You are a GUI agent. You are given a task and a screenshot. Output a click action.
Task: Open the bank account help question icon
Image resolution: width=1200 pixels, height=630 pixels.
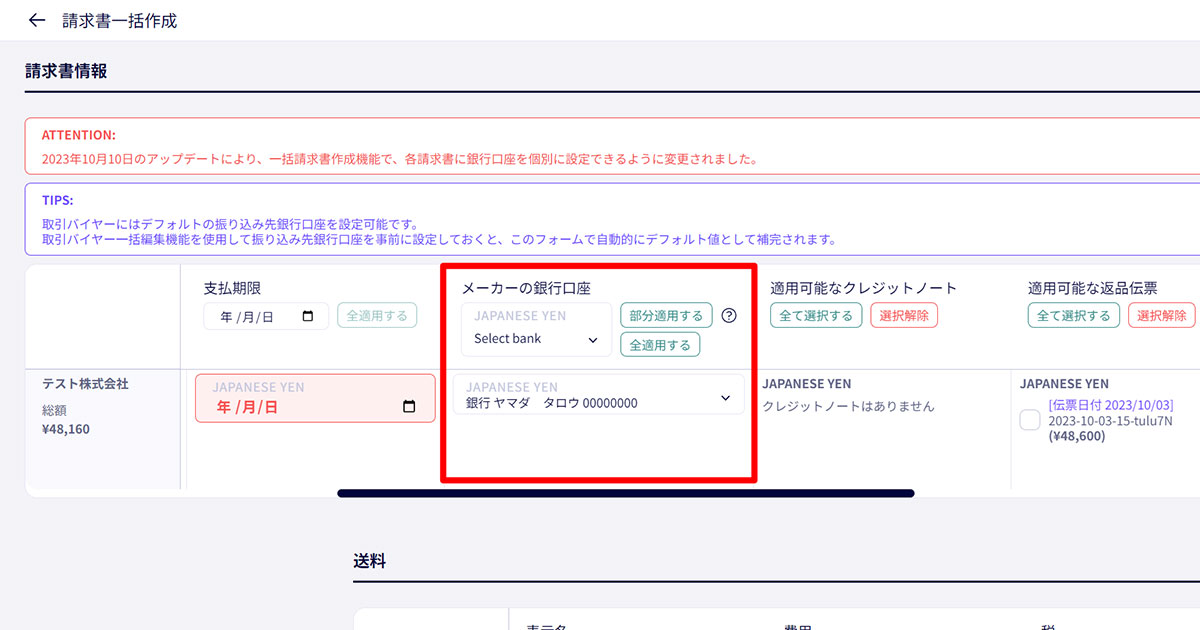tap(729, 315)
